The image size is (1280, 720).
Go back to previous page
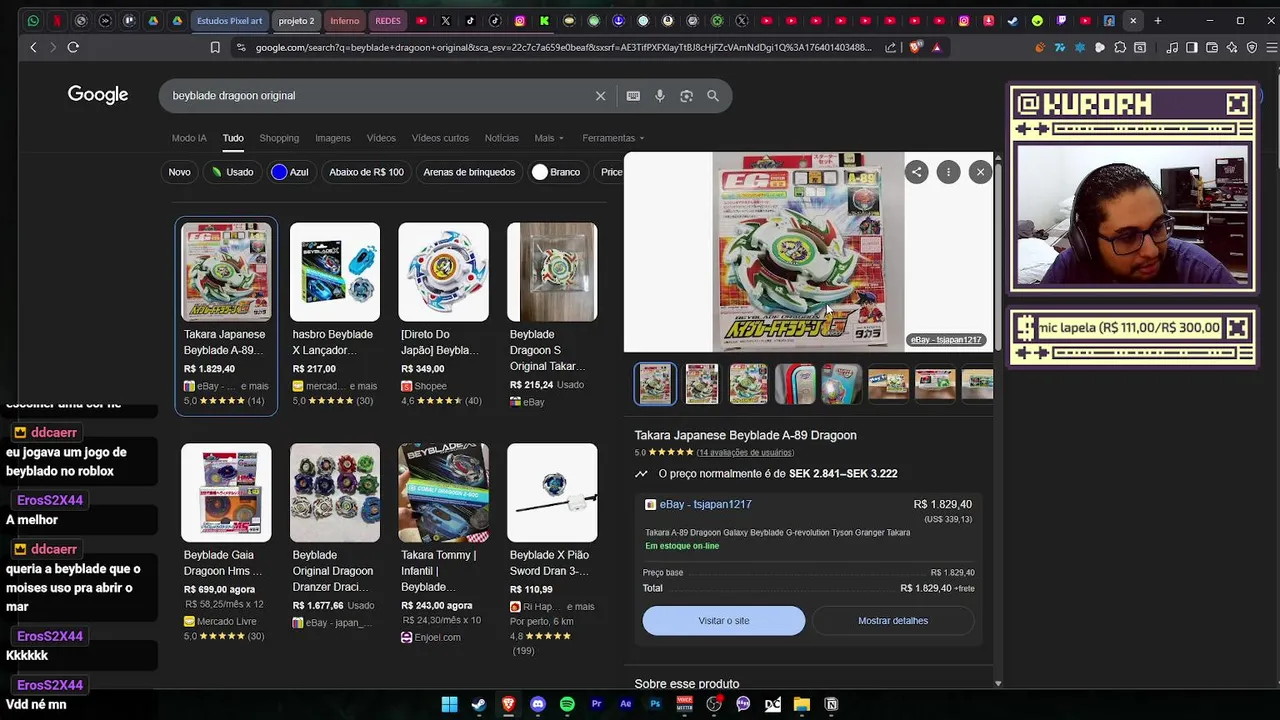(x=33, y=47)
